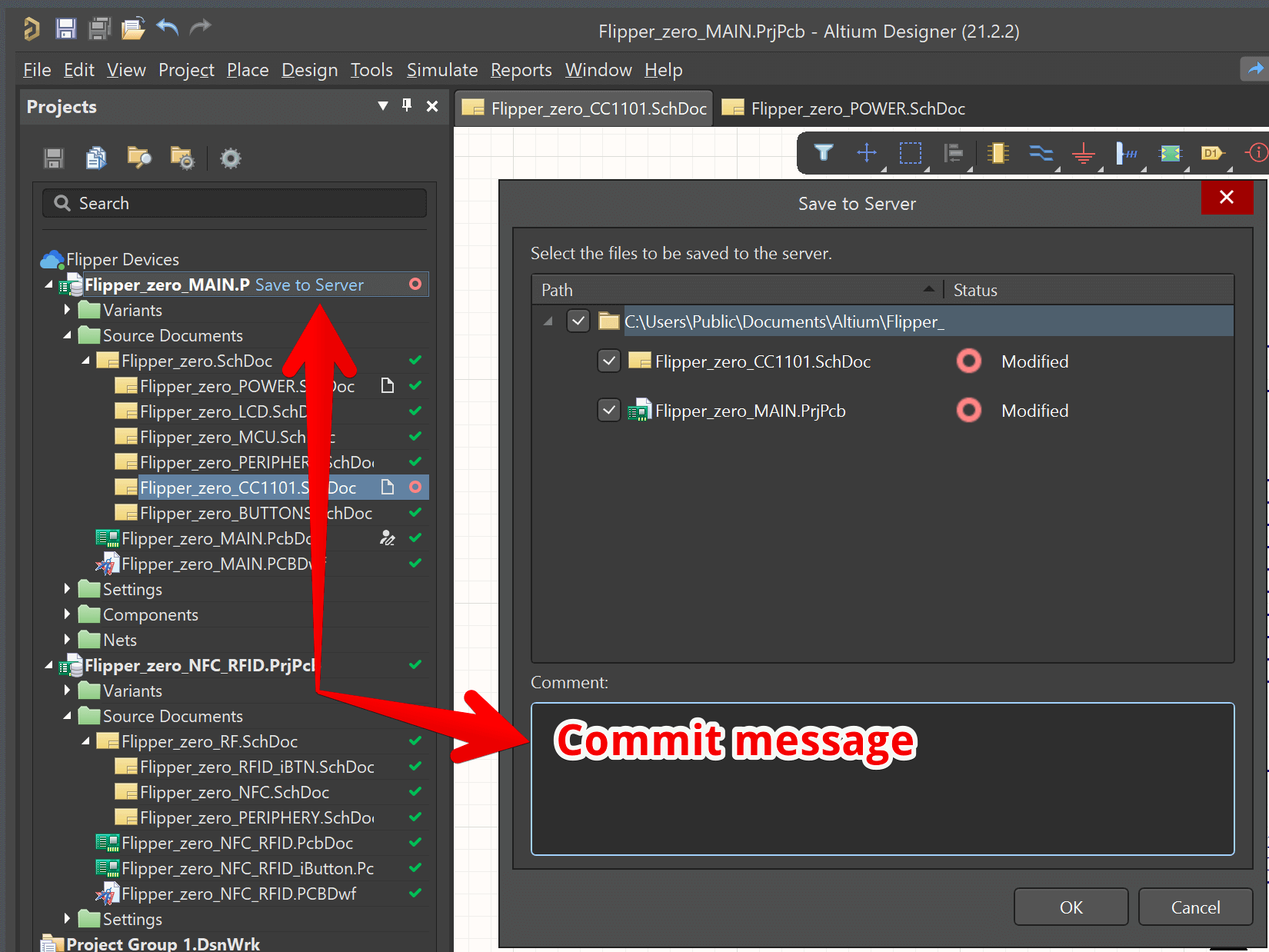Image resolution: width=1269 pixels, height=952 pixels.
Task: Click the Save icon in title bar
Action: point(66,29)
